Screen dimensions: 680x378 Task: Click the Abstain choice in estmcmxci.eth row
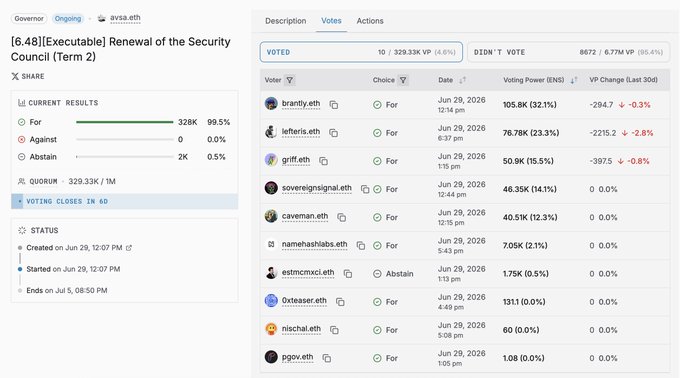coord(393,274)
